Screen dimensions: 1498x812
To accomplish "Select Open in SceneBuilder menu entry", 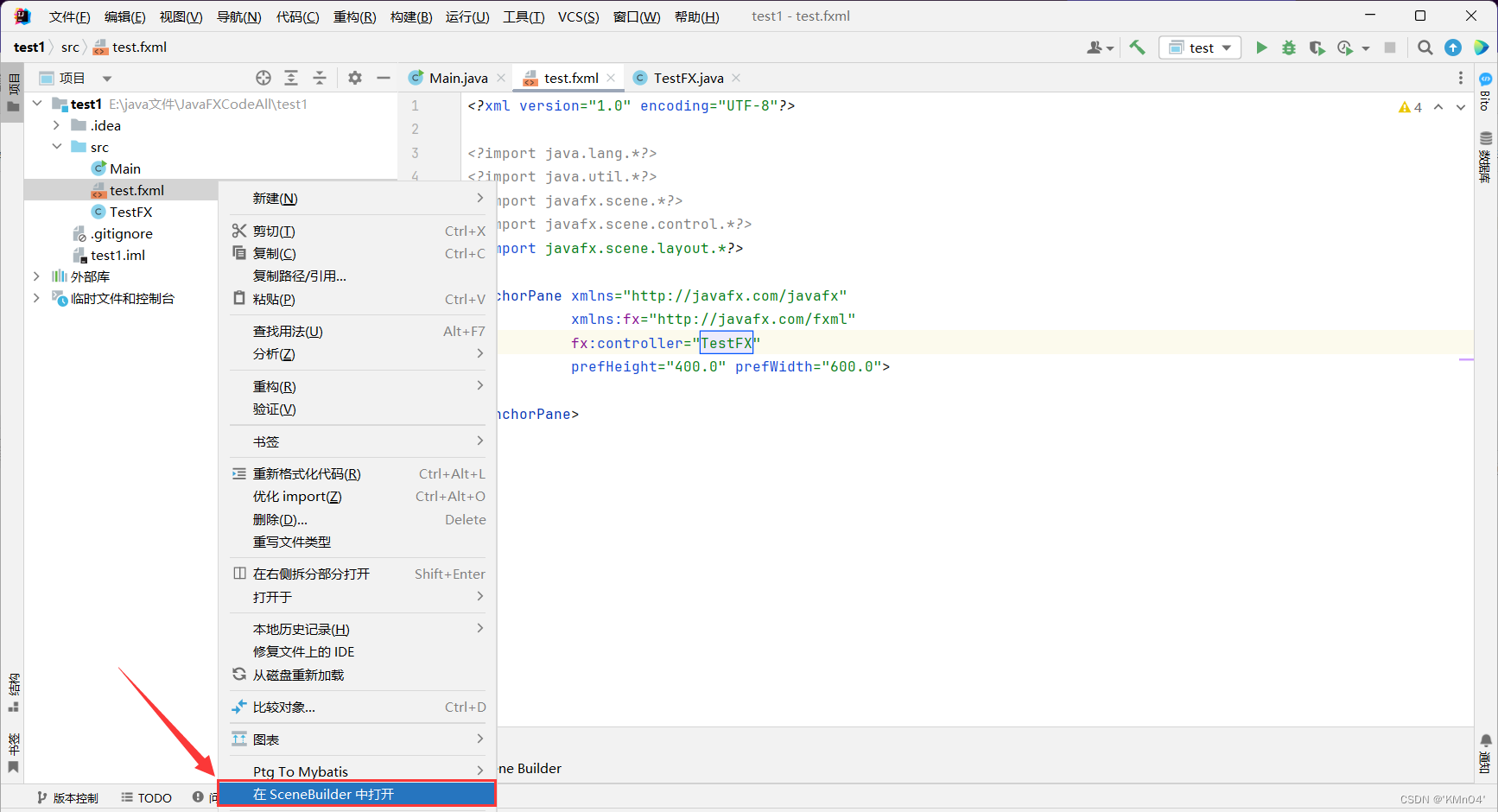I will click(358, 794).
